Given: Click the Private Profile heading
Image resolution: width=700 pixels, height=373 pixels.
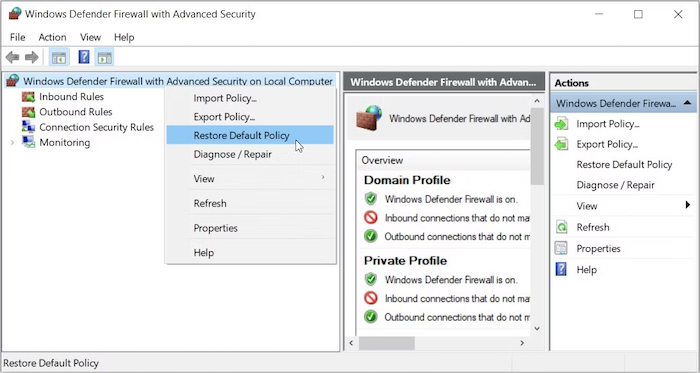Looking at the screenshot, I should pyautogui.click(x=405, y=261).
